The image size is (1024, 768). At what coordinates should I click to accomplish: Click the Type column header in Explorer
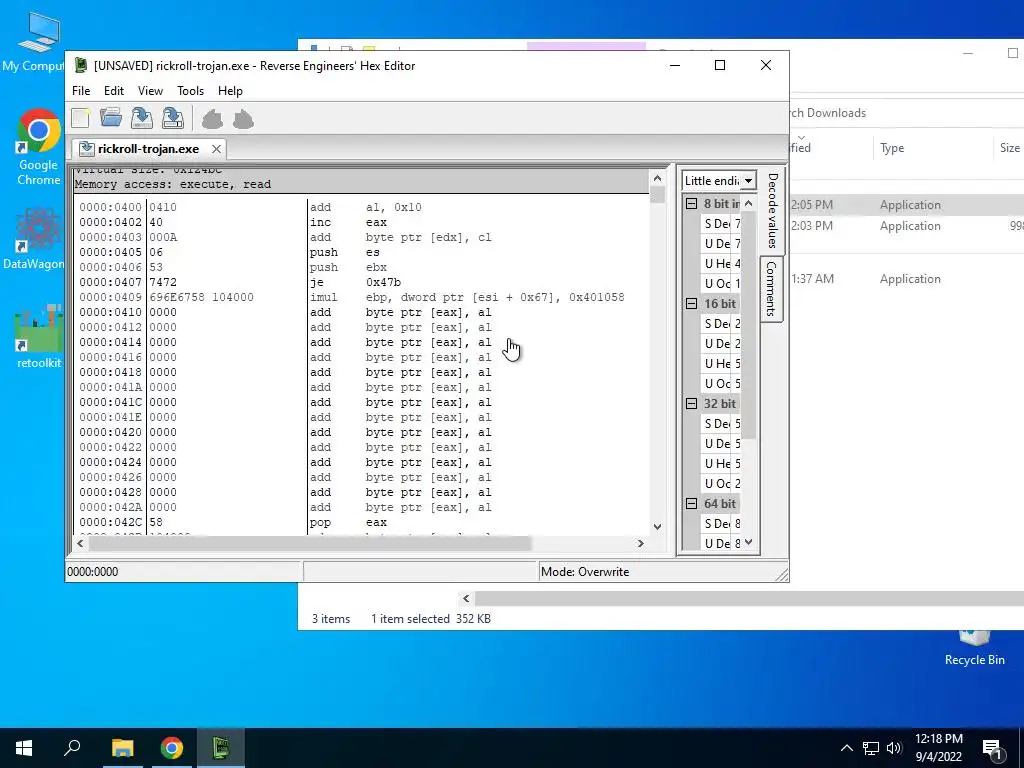tap(891, 148)
